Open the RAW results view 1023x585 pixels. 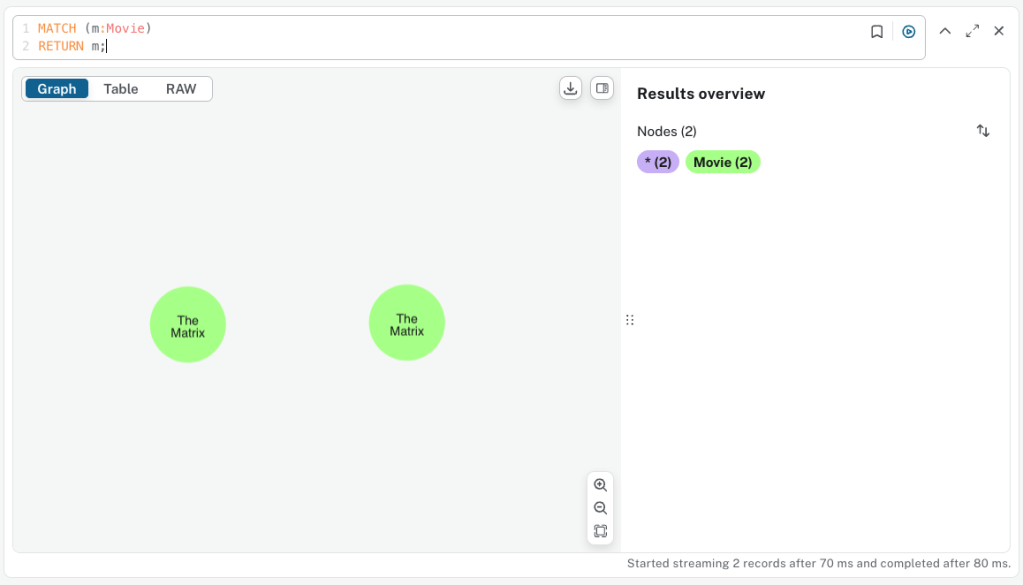click(x=181, y=88)
